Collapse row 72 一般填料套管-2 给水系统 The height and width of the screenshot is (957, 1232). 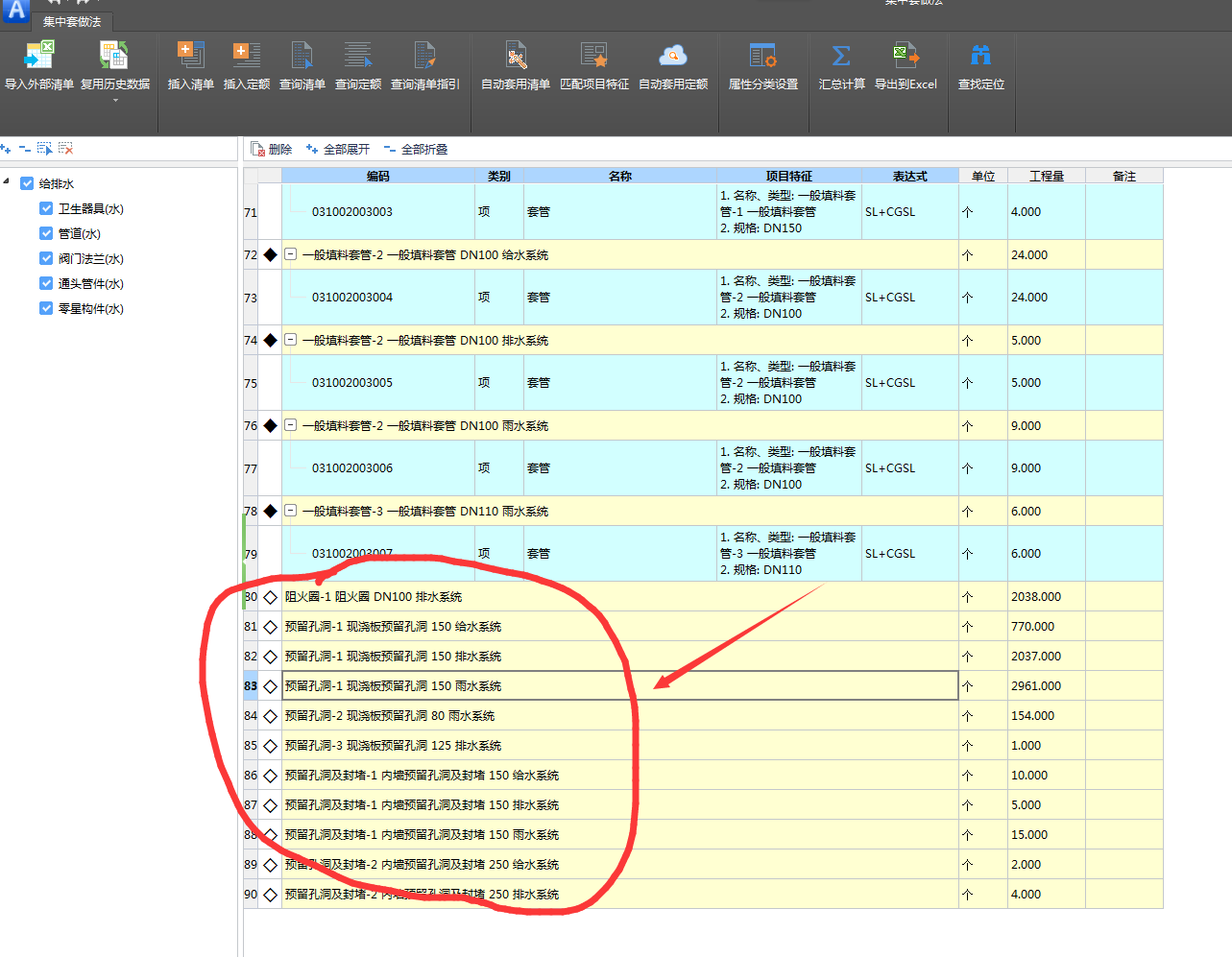tap(290, 254)
